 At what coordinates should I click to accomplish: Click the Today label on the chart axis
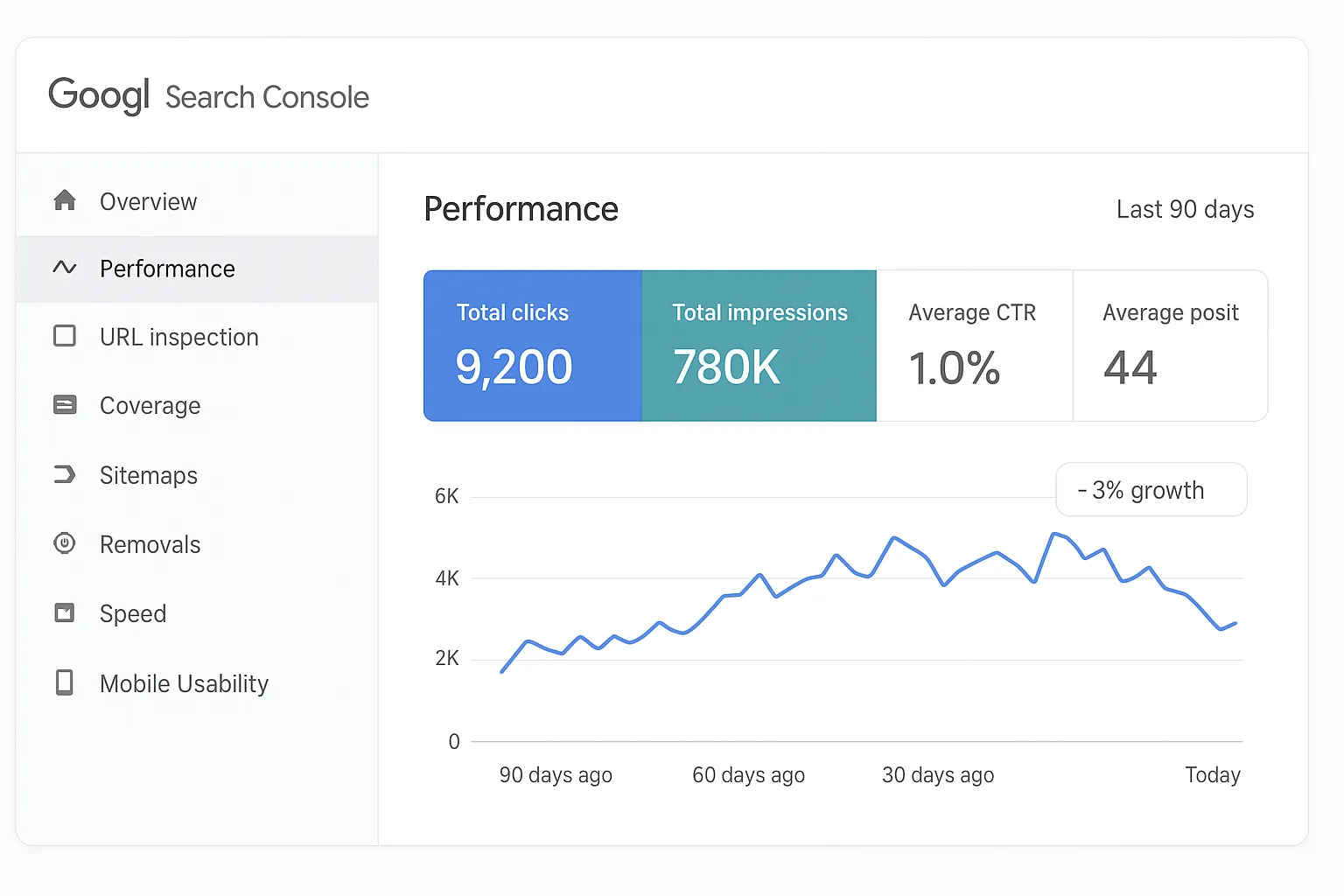[1213, 774]
